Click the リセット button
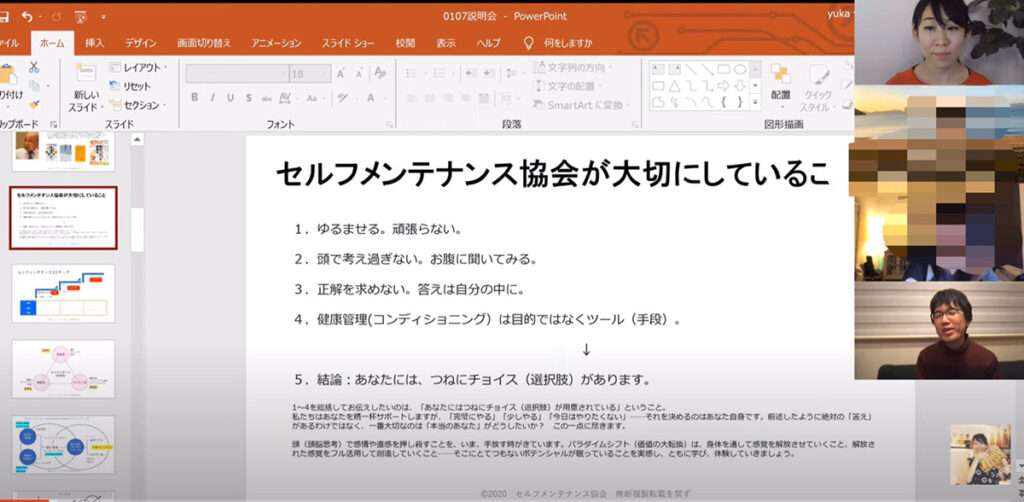This screenshot has height=502, width=1024. tap(129, 86)
